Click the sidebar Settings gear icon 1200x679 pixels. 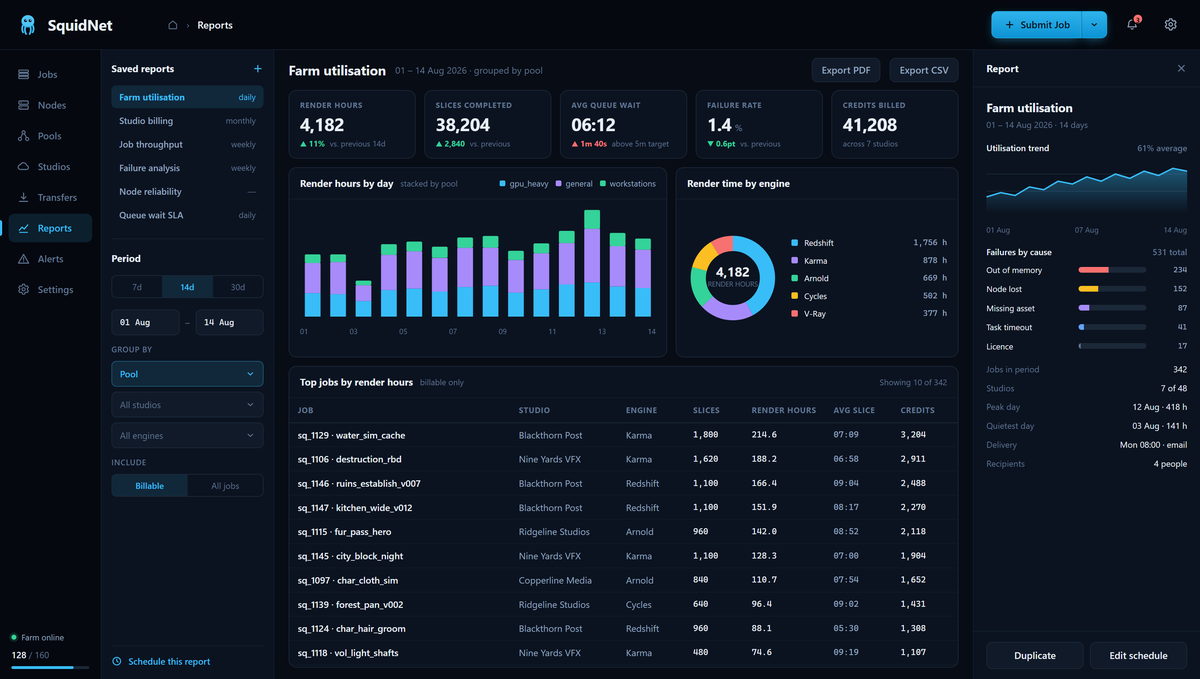click(24, 290)
